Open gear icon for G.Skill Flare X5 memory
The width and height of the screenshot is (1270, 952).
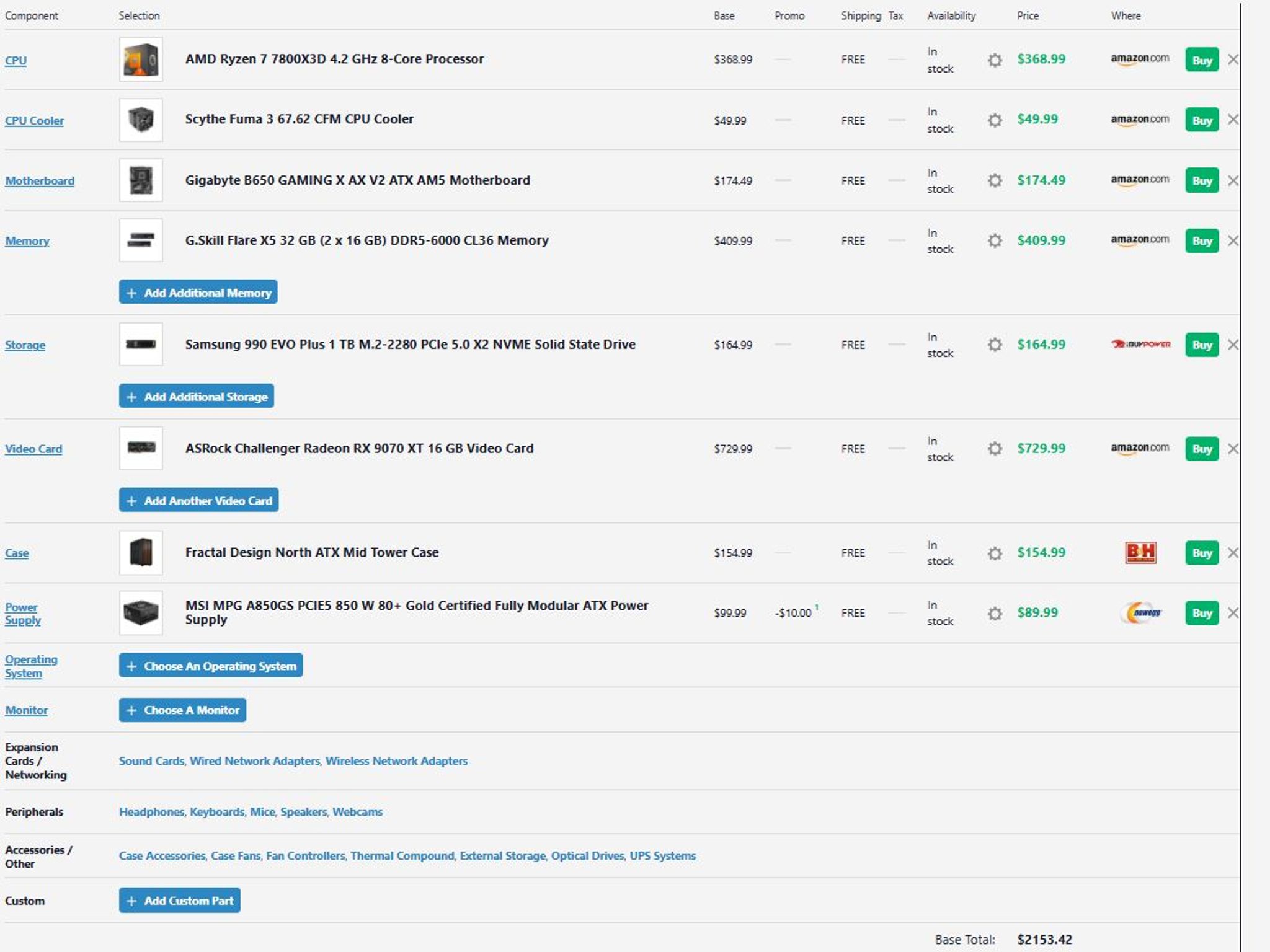pos(995,240)
